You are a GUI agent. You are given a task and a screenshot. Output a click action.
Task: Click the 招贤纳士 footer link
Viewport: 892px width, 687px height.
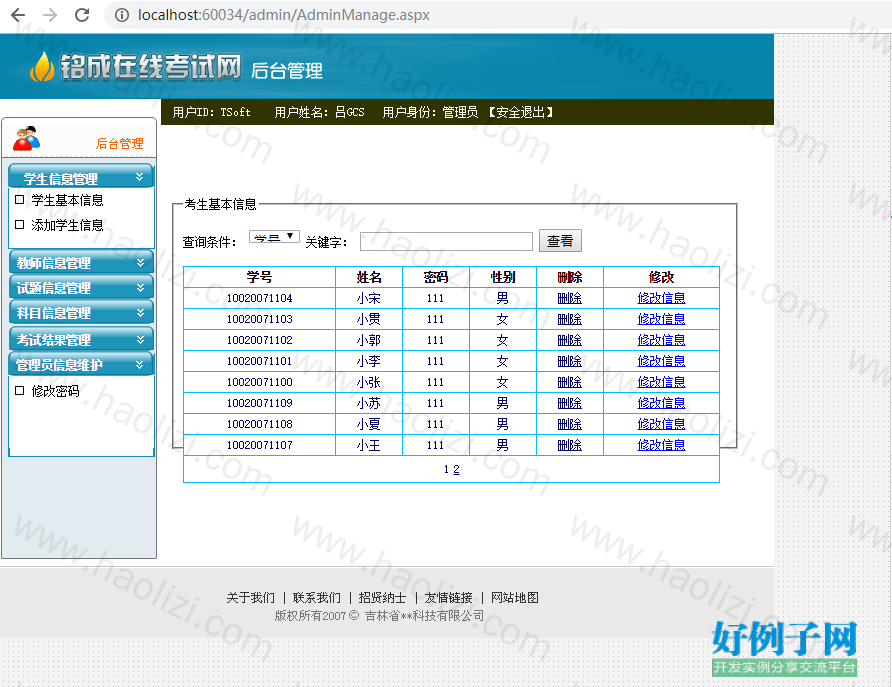pos(382,598)
